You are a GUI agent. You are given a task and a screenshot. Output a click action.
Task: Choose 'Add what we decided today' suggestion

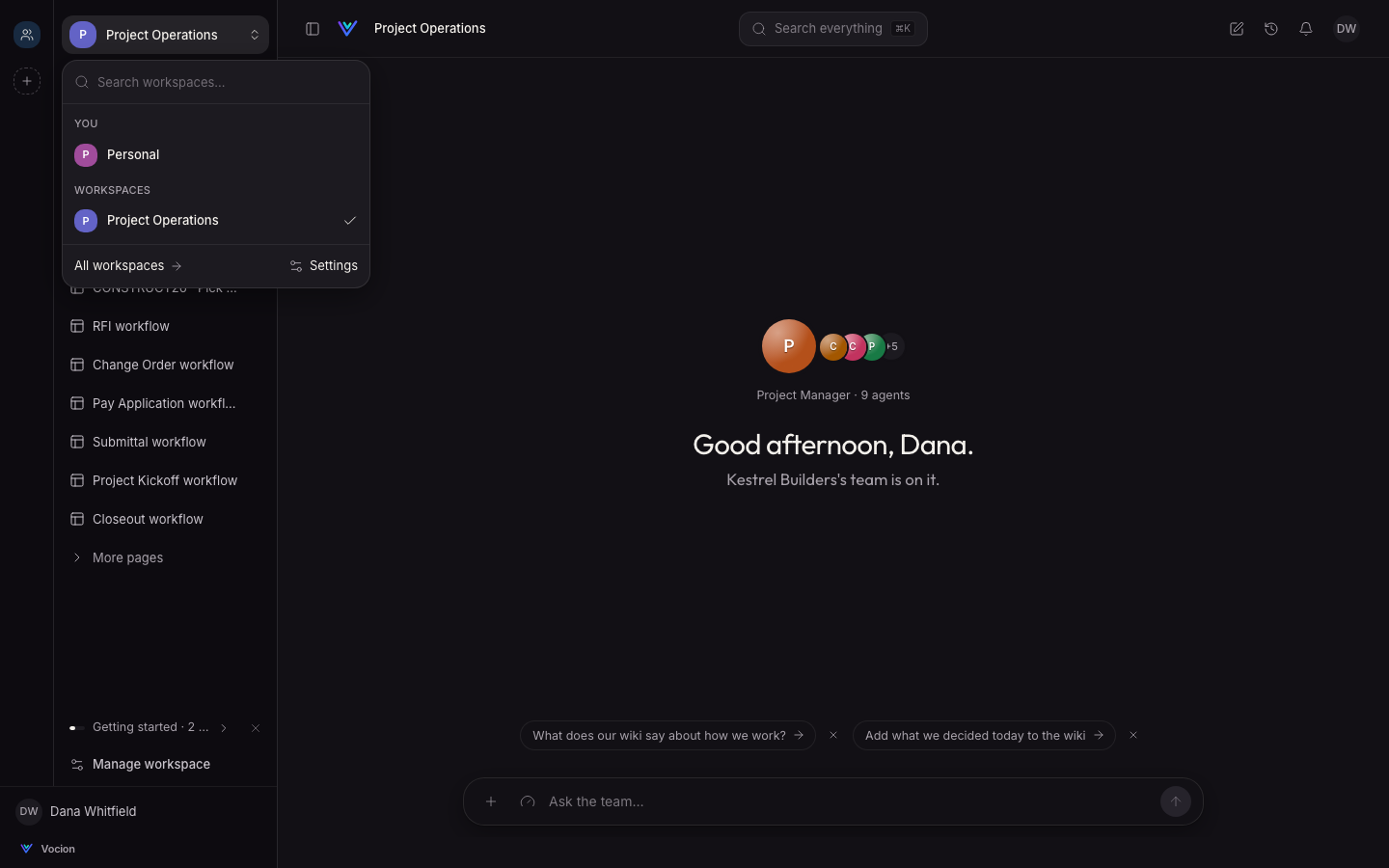click(984, 735)
